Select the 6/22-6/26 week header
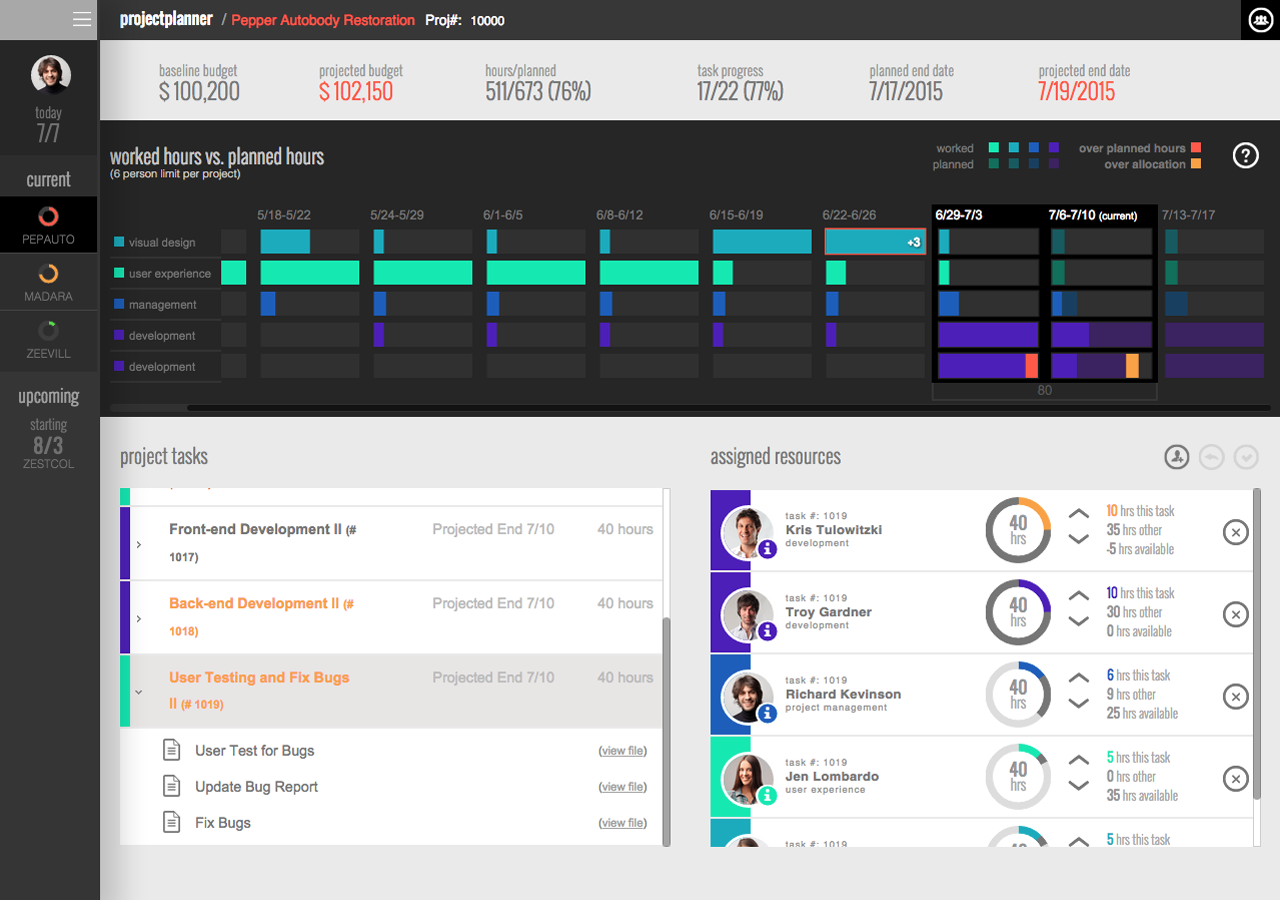Image resolution: width=1280 pixels, height=900 pixels. coord(849,215)
